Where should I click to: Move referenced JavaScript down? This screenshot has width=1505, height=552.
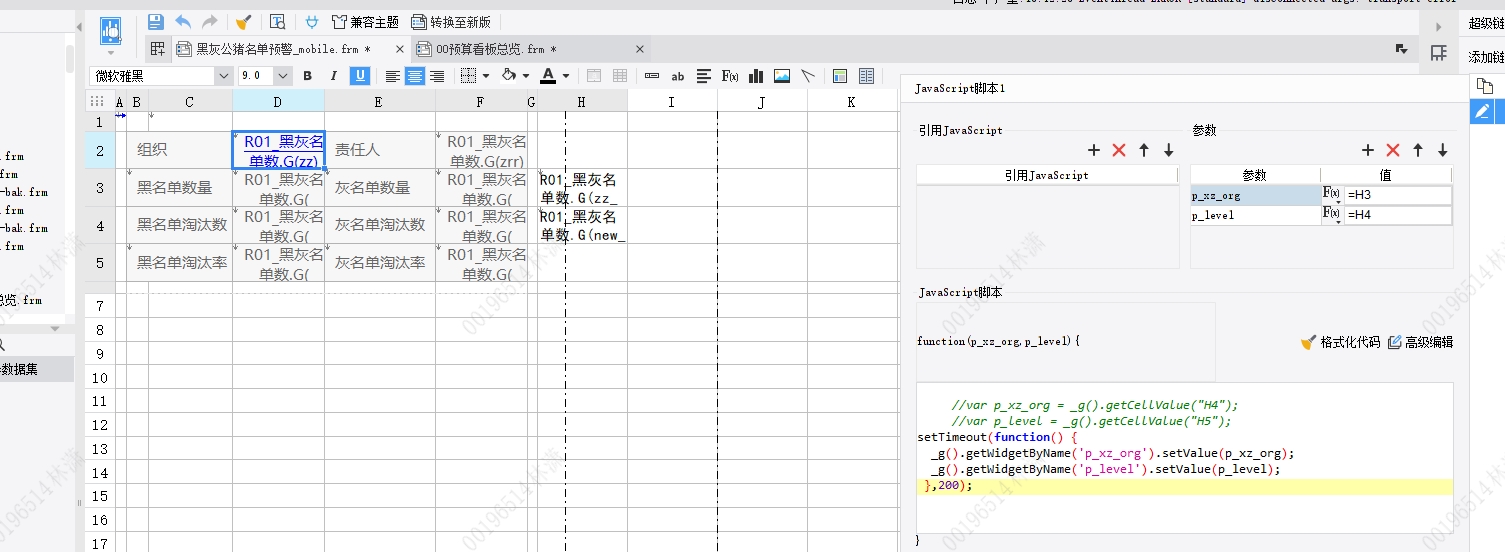pyautogui.click(x=1169, y=150)
